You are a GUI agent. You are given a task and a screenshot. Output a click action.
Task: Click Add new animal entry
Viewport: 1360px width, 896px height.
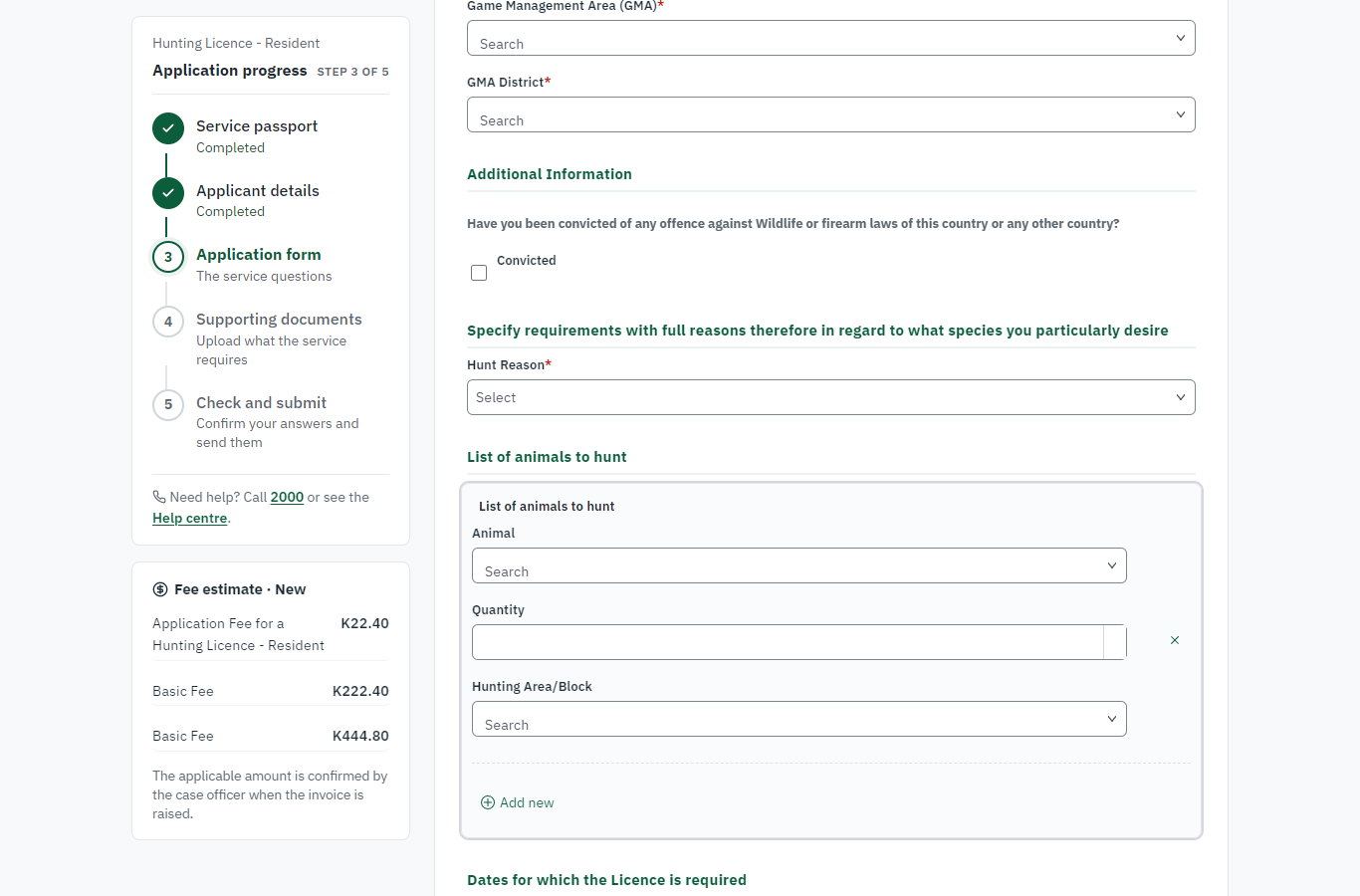(x=518, y=802)
